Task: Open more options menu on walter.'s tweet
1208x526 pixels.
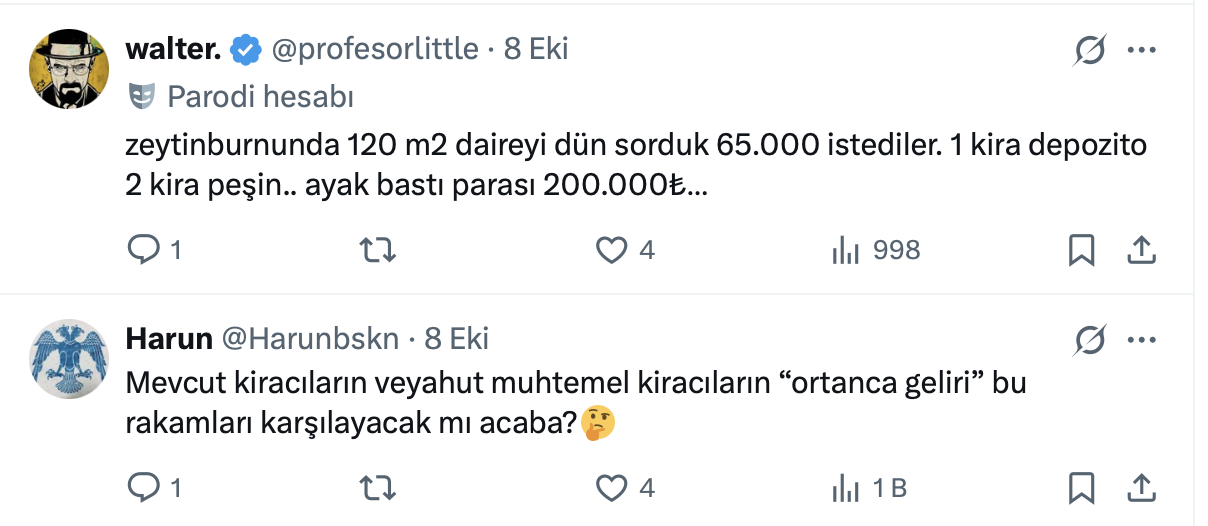Action: coord(1141,50)
